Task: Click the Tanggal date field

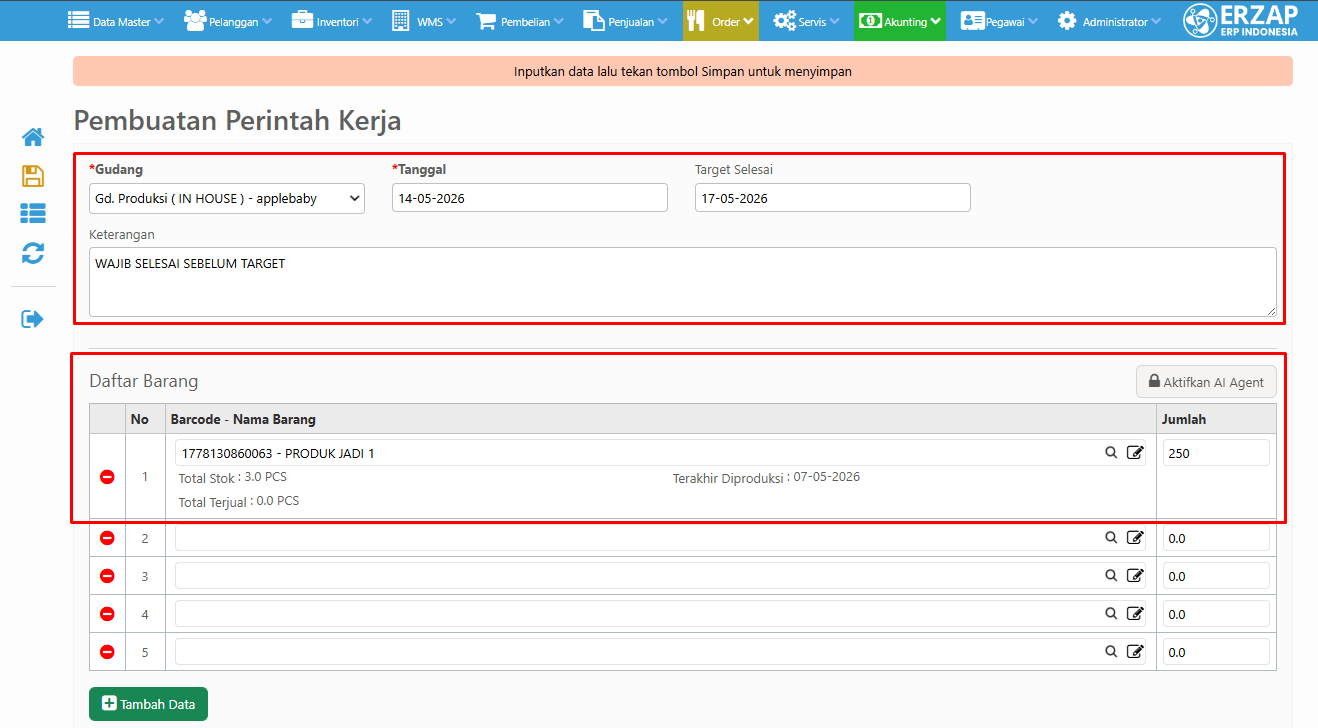Action: [x=530, y=198]
